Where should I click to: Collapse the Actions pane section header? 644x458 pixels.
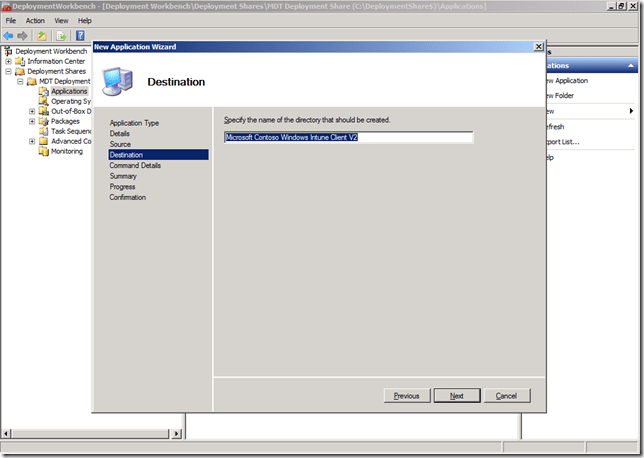630,66
